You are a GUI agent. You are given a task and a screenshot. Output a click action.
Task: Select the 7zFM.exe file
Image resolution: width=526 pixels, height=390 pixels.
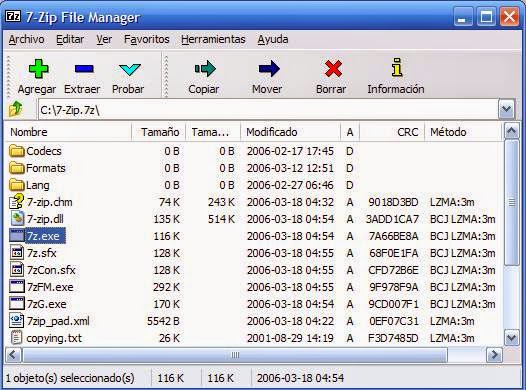[41, 287]
